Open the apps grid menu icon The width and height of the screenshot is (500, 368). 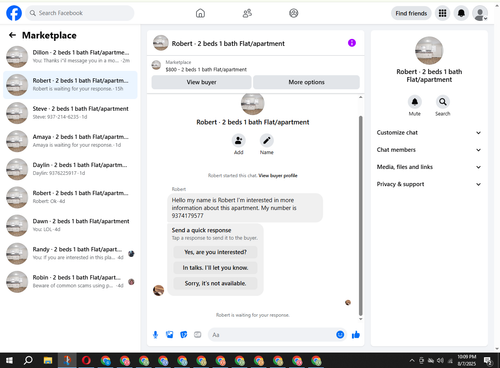pyautogui.click(x=442, y=13)
